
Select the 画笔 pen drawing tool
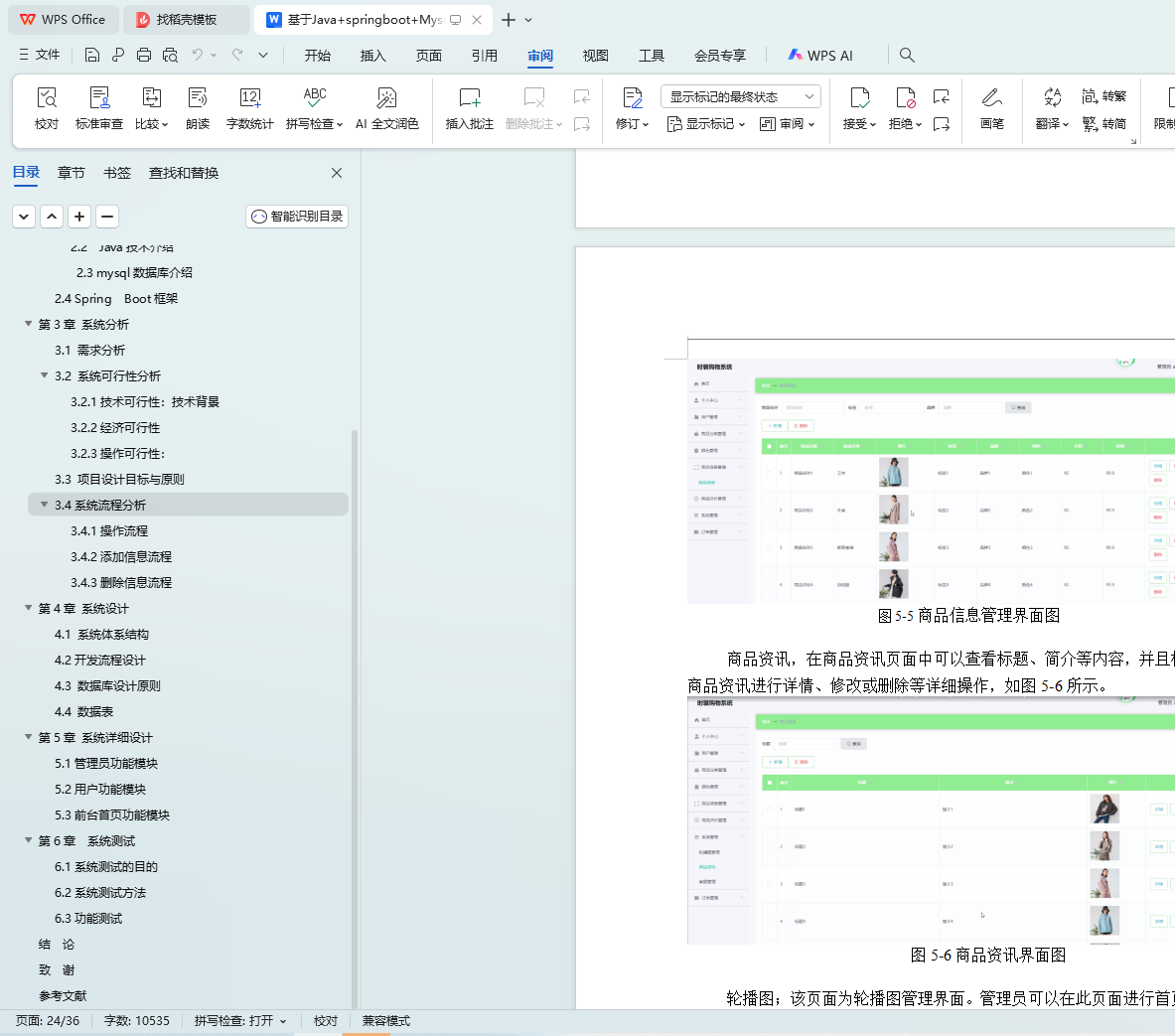992,108
